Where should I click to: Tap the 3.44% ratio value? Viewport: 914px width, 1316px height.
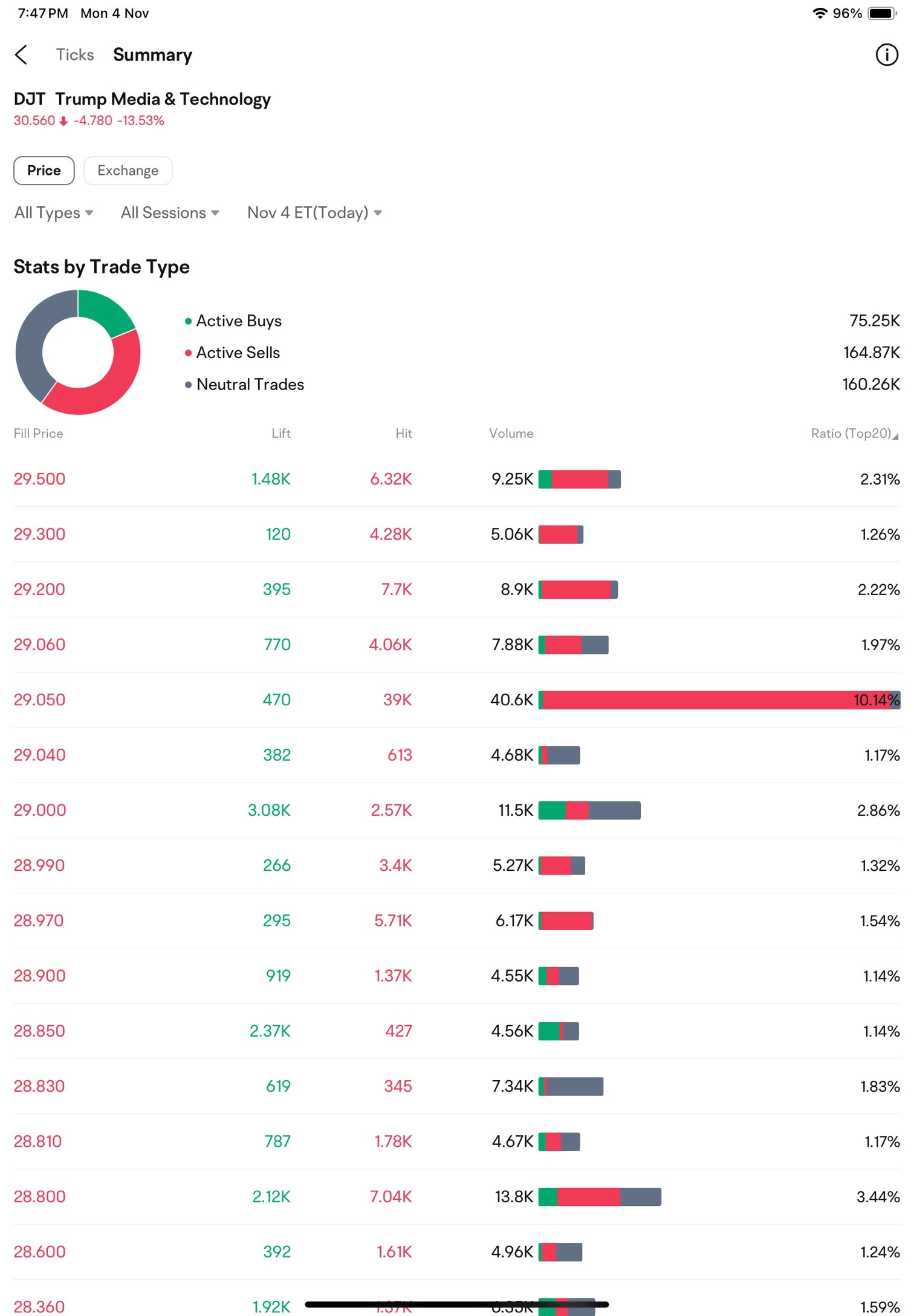pos(878,1197)
